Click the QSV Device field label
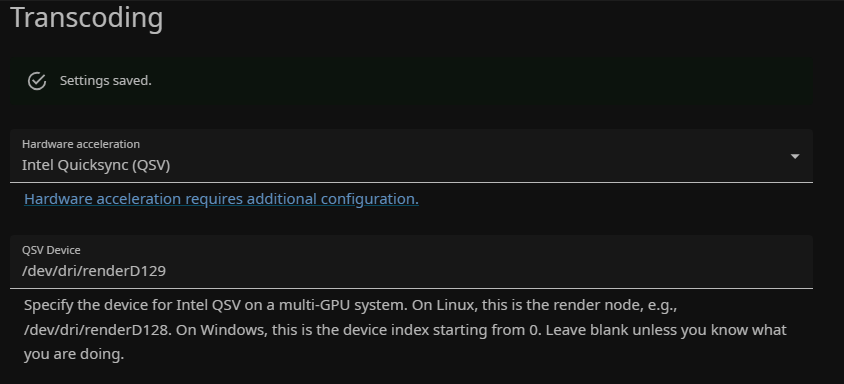 (51, 250)
